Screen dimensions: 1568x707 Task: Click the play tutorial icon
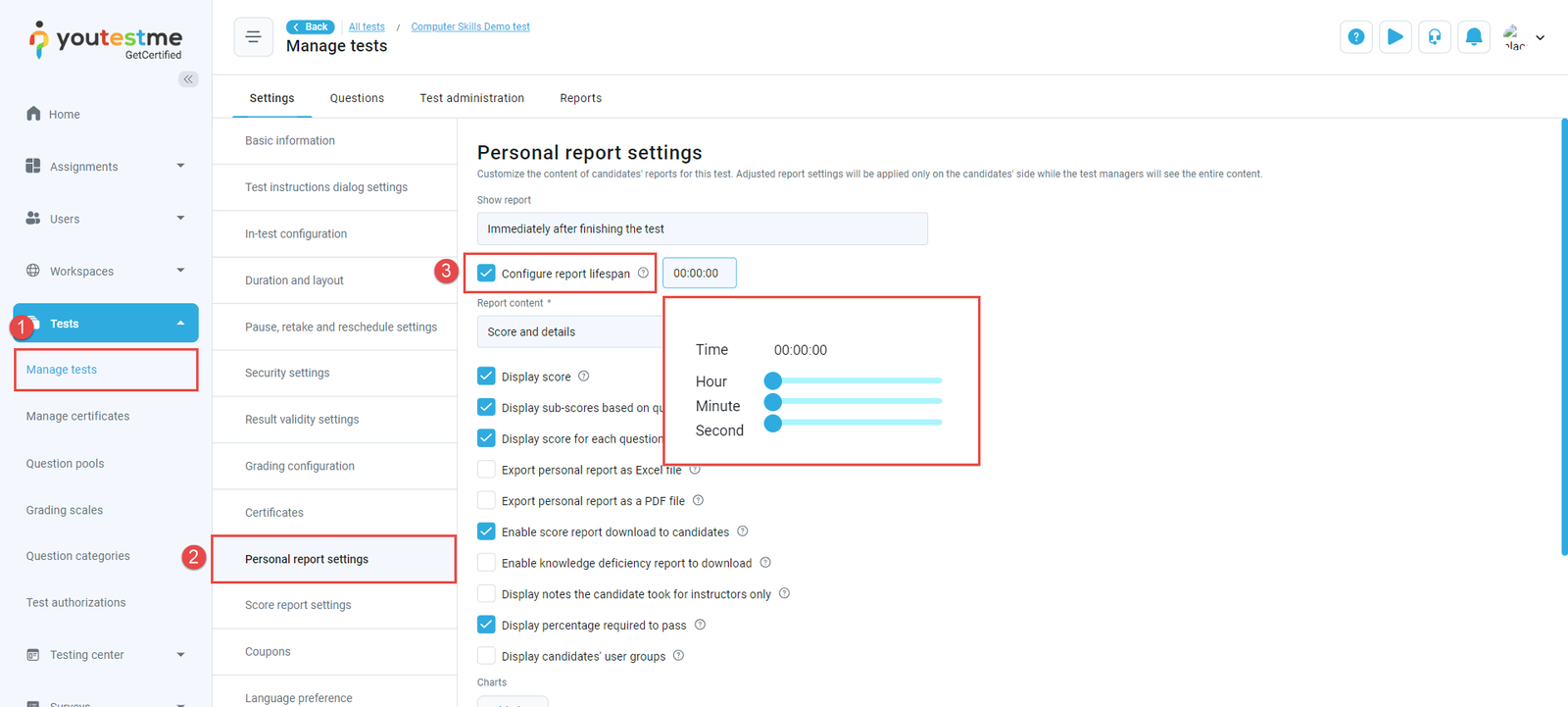pos(1396,37)
